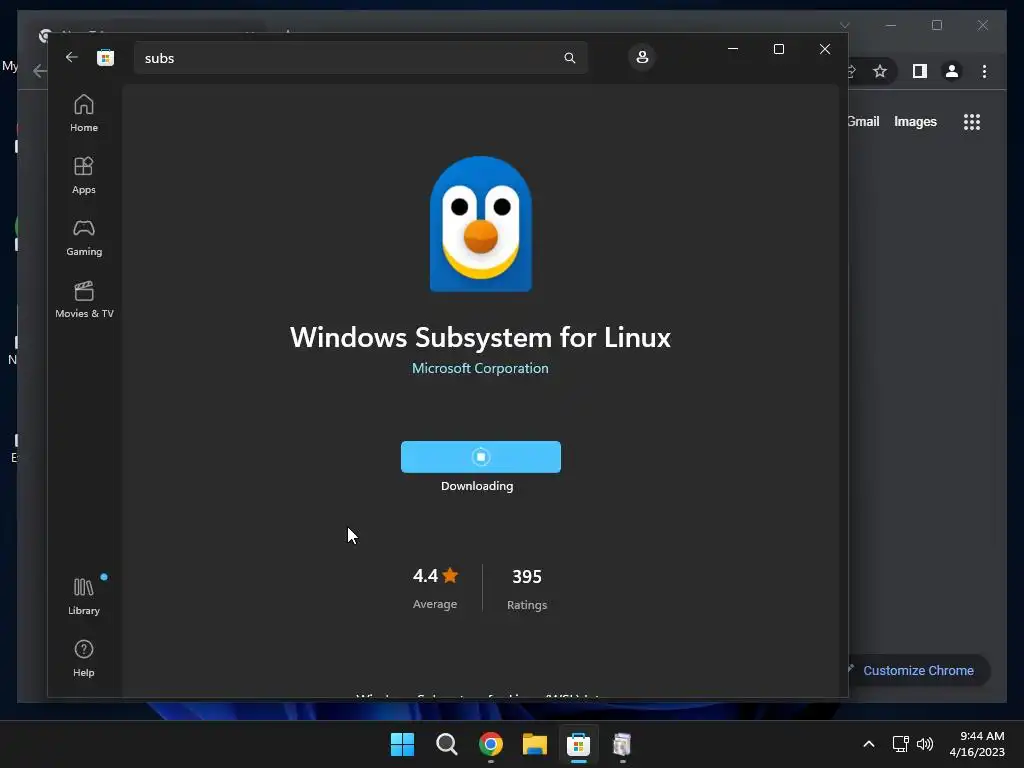
Task: Click the last pinned taskbar app
Action: click(622, 744)
